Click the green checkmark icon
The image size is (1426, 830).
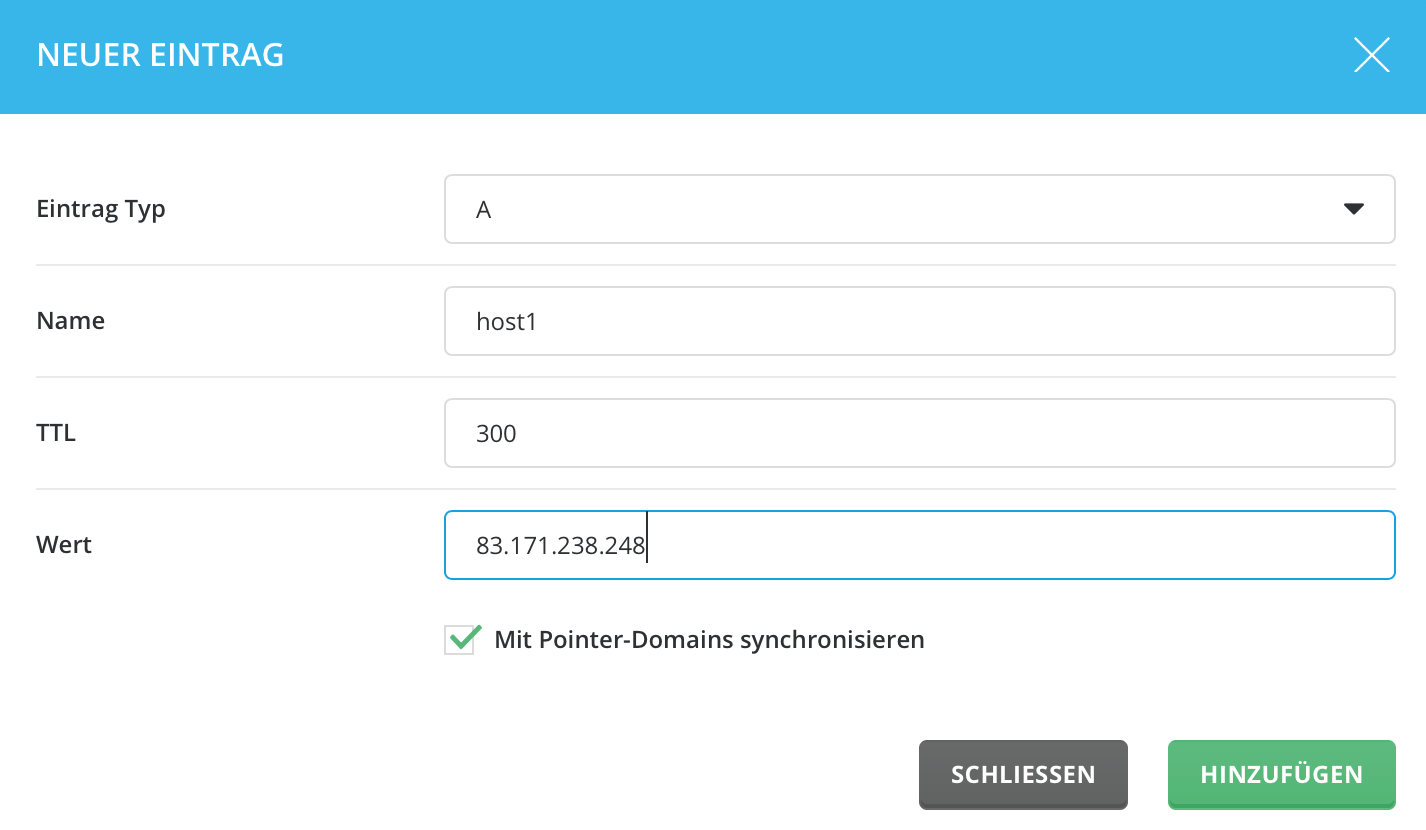[x=464, y=637]
